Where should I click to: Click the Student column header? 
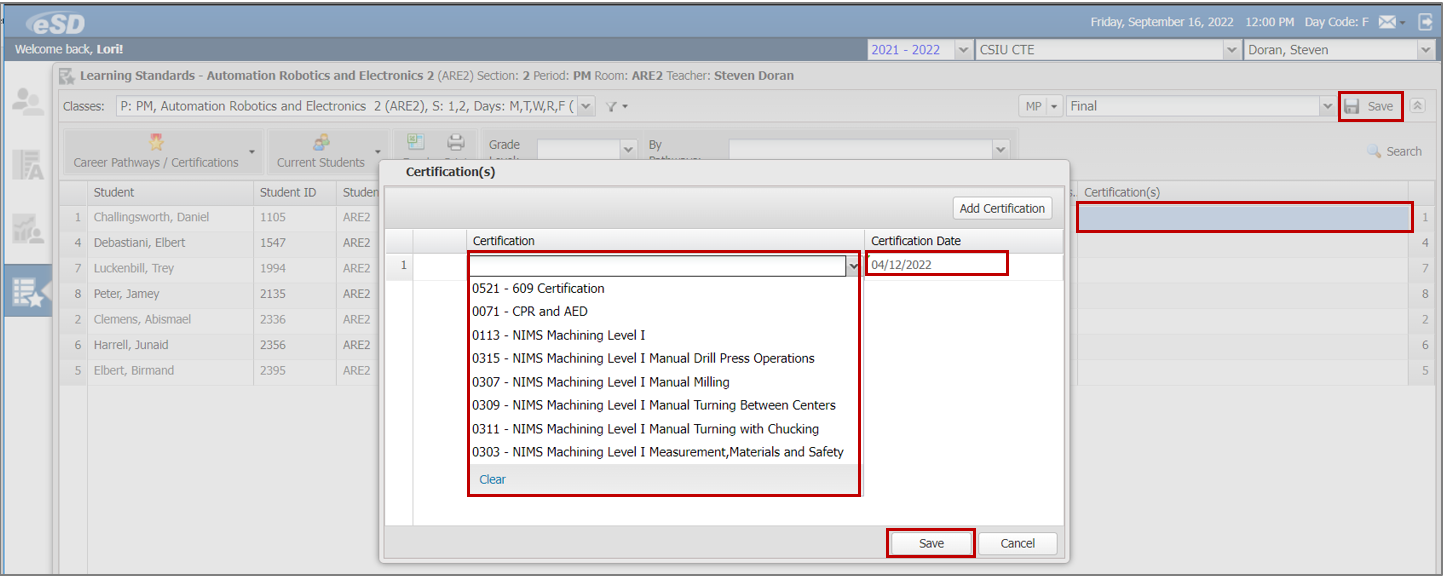tap(170, 192)
